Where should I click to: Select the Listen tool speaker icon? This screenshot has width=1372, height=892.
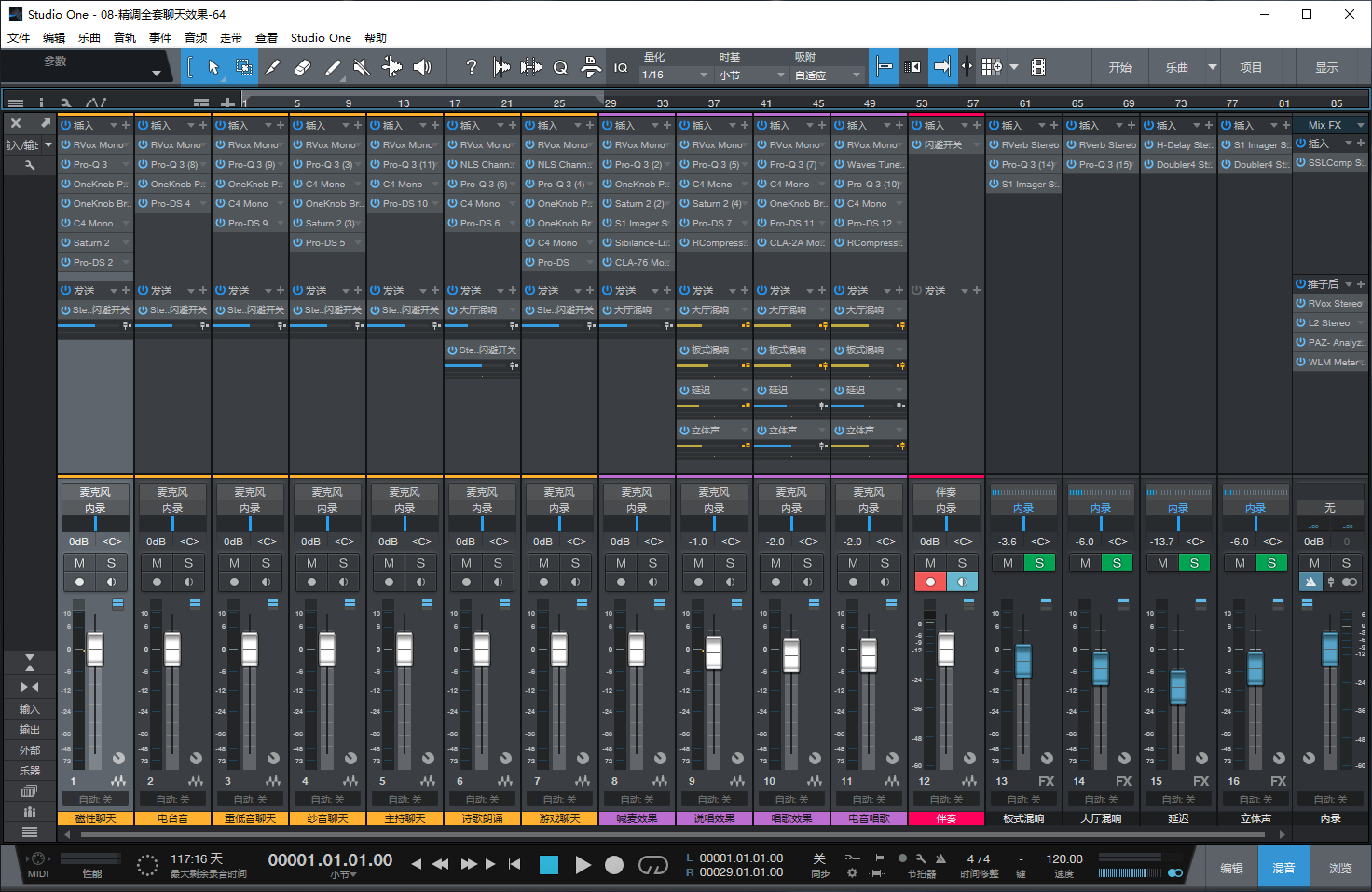point(420,66)
